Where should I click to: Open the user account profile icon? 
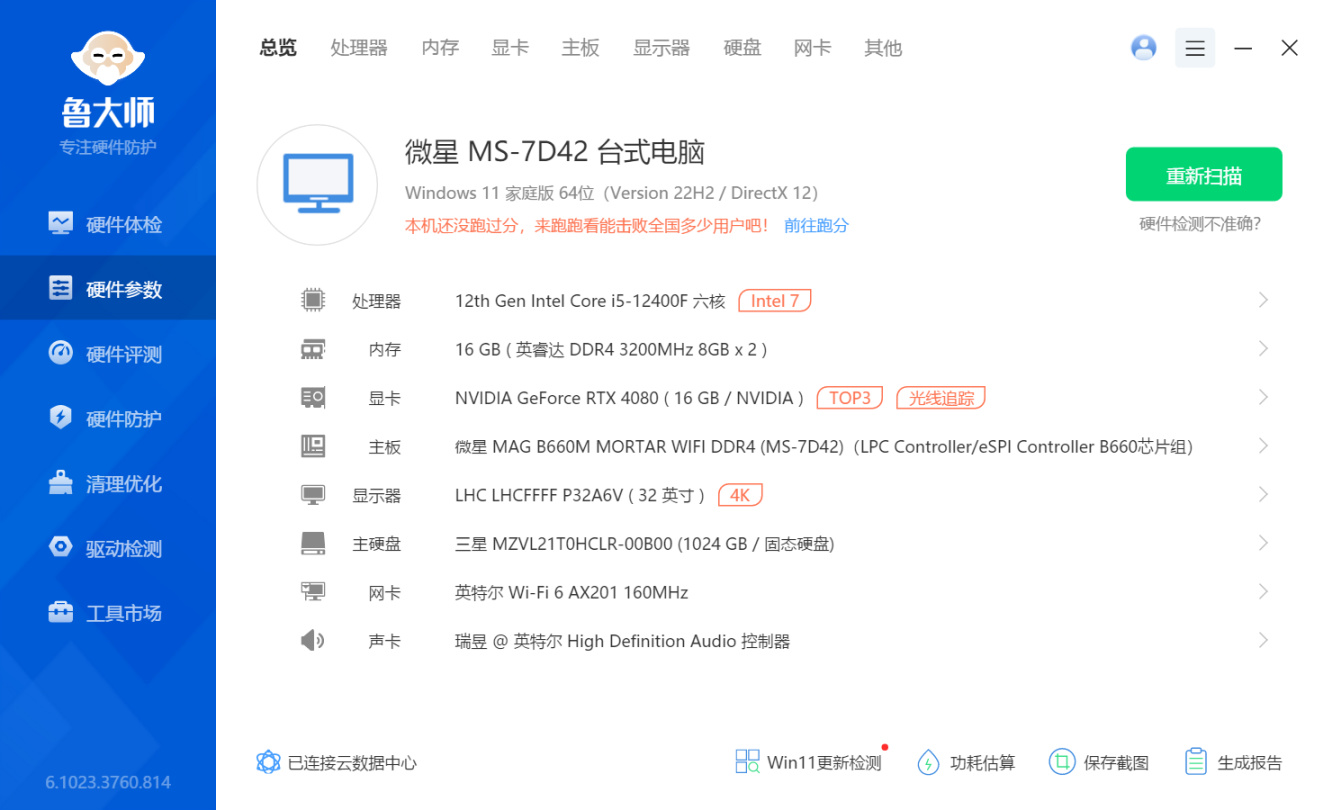click(x=1143, y=47)
